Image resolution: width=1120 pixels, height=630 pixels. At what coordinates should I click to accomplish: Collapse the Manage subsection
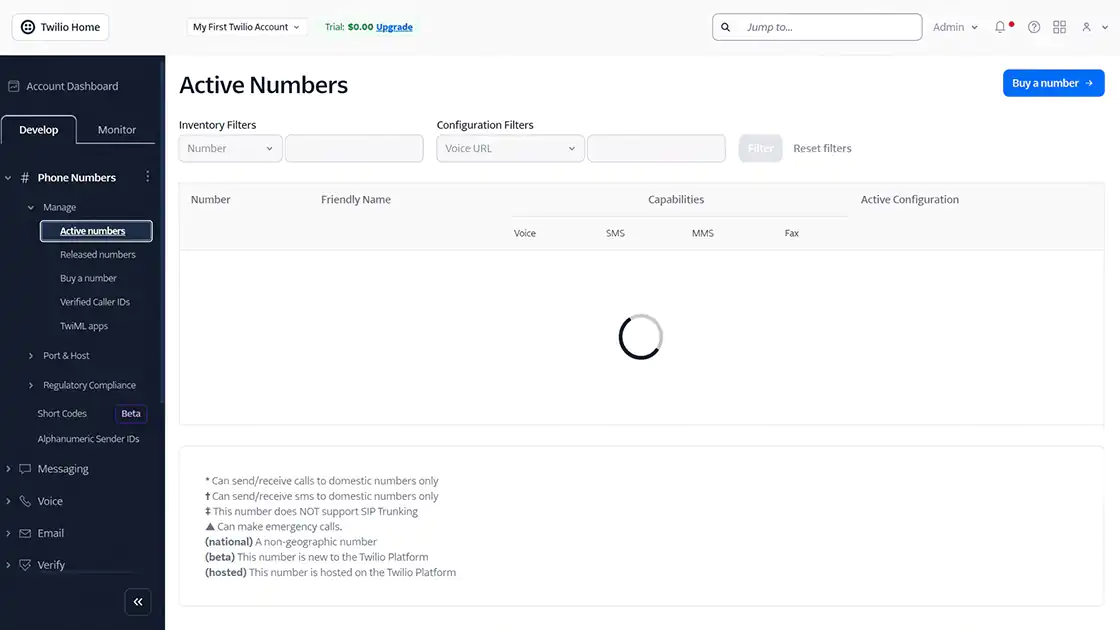point(31,208)
